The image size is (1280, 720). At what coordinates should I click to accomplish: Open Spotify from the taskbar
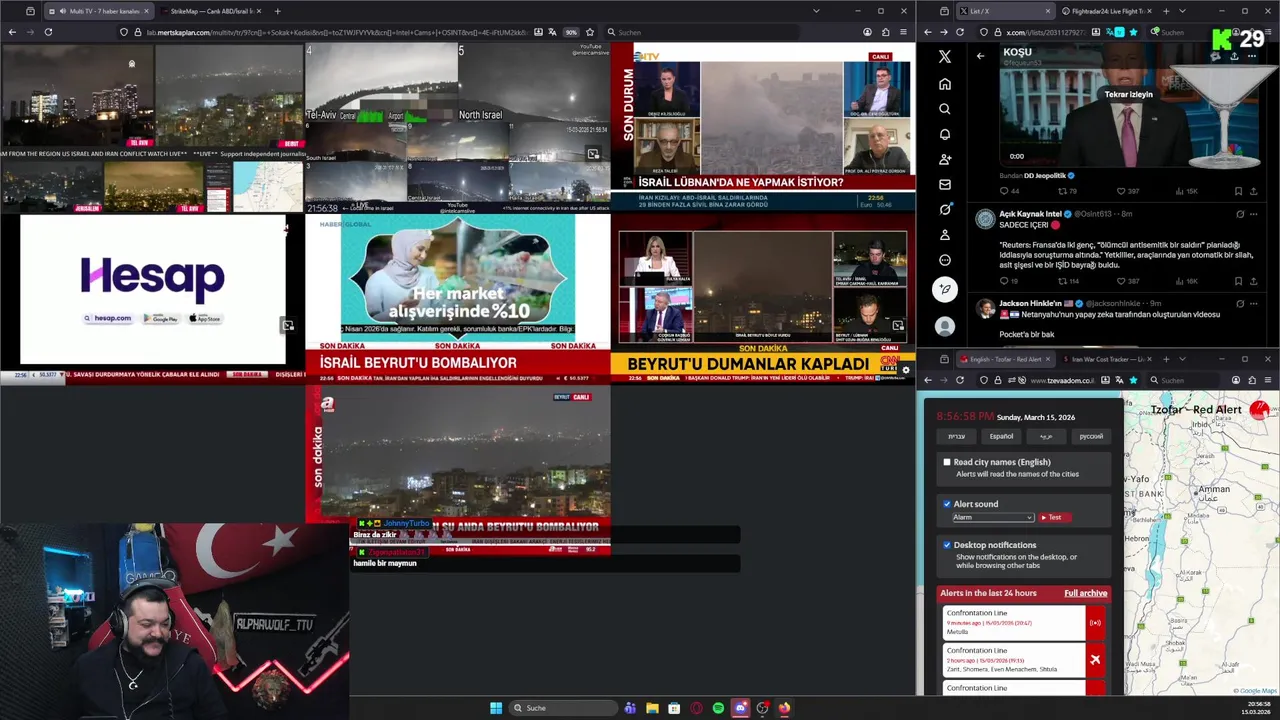718,708
